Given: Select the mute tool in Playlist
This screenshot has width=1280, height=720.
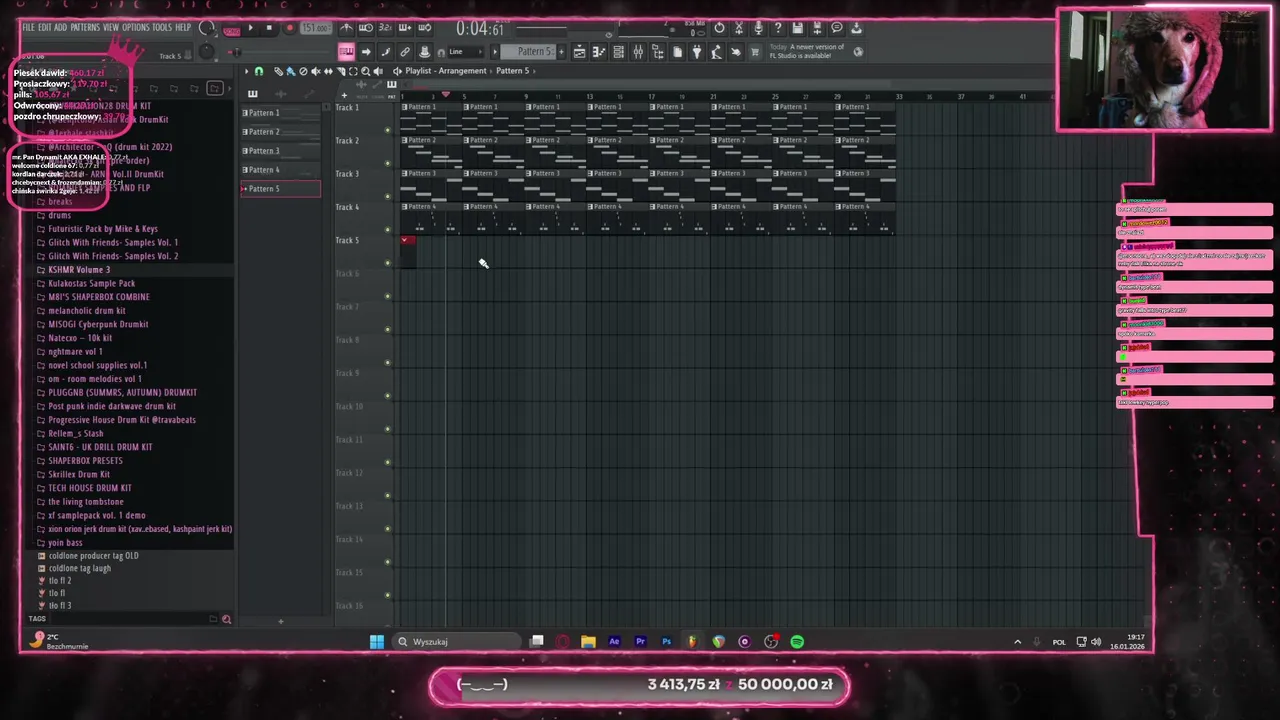Looking at the screenshot, I should [316, 71].
